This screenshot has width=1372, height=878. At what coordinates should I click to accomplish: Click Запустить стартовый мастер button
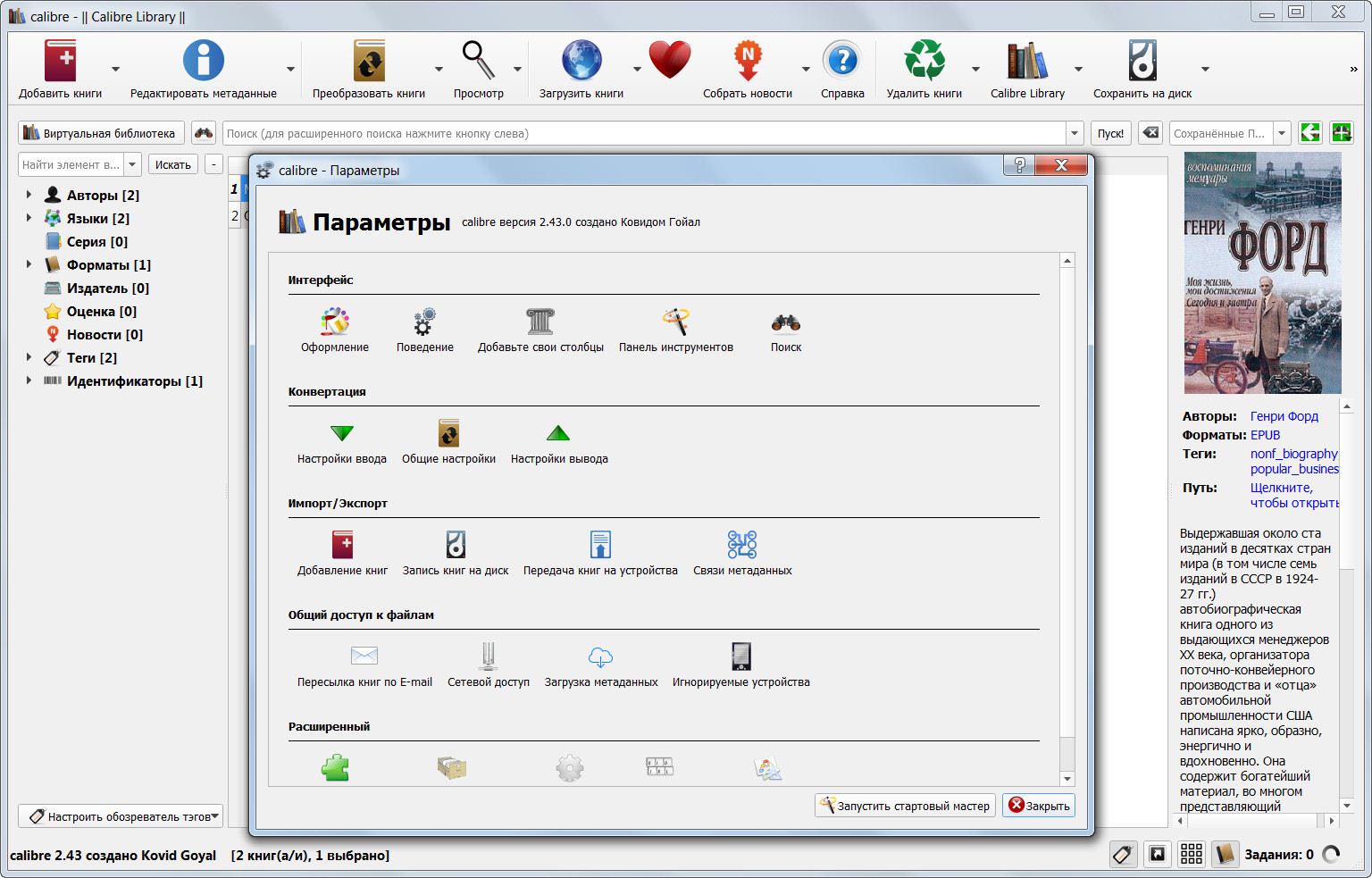(905, 806)
